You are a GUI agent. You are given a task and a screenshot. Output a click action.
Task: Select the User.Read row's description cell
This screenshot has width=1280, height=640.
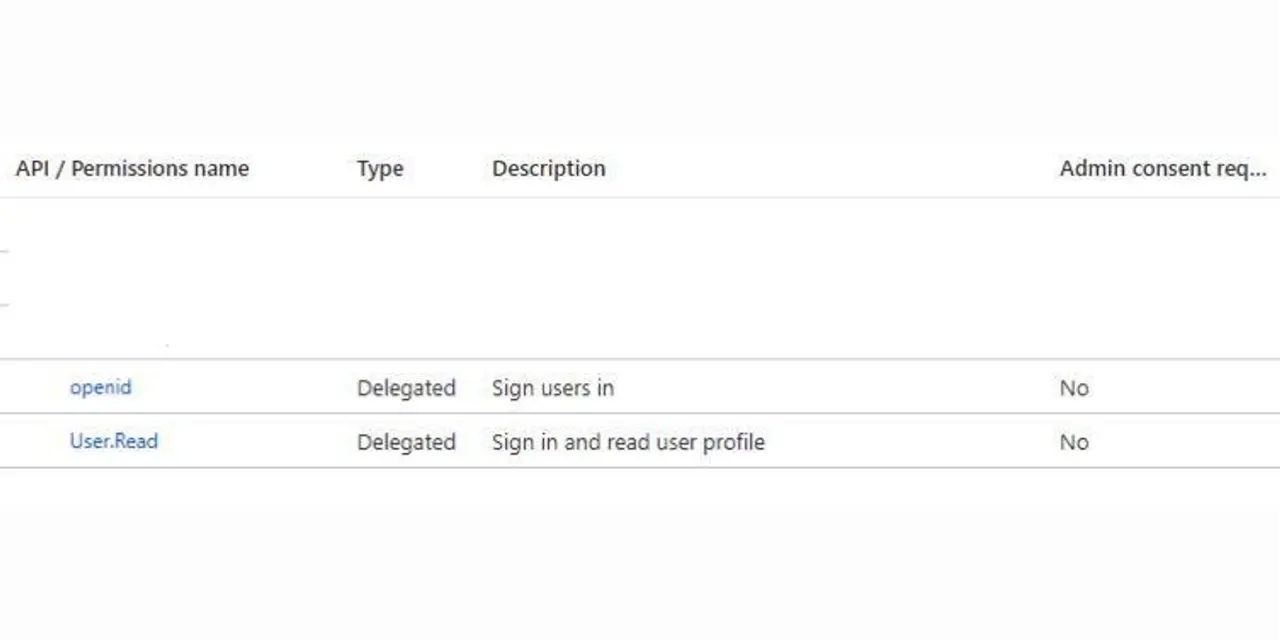click(x=628, y=442)
